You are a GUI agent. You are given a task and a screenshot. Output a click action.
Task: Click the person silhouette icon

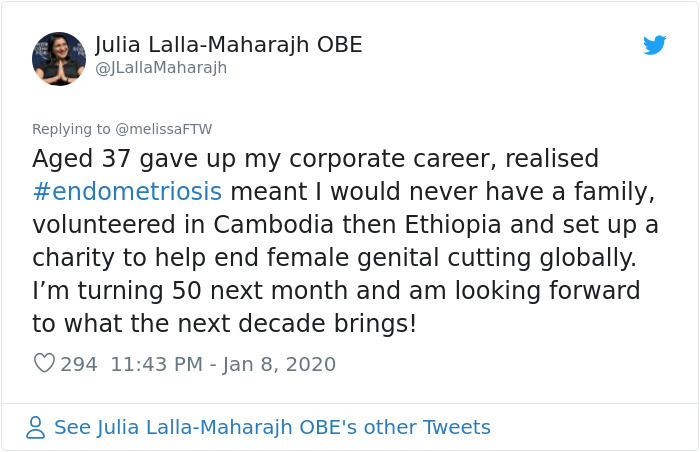[x=36, y=428]
